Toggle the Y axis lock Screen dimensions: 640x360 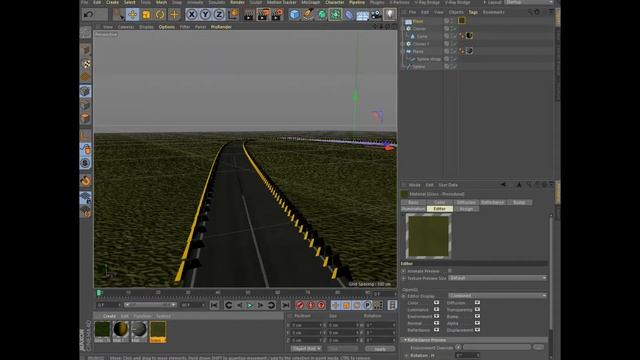click(205, 15)
